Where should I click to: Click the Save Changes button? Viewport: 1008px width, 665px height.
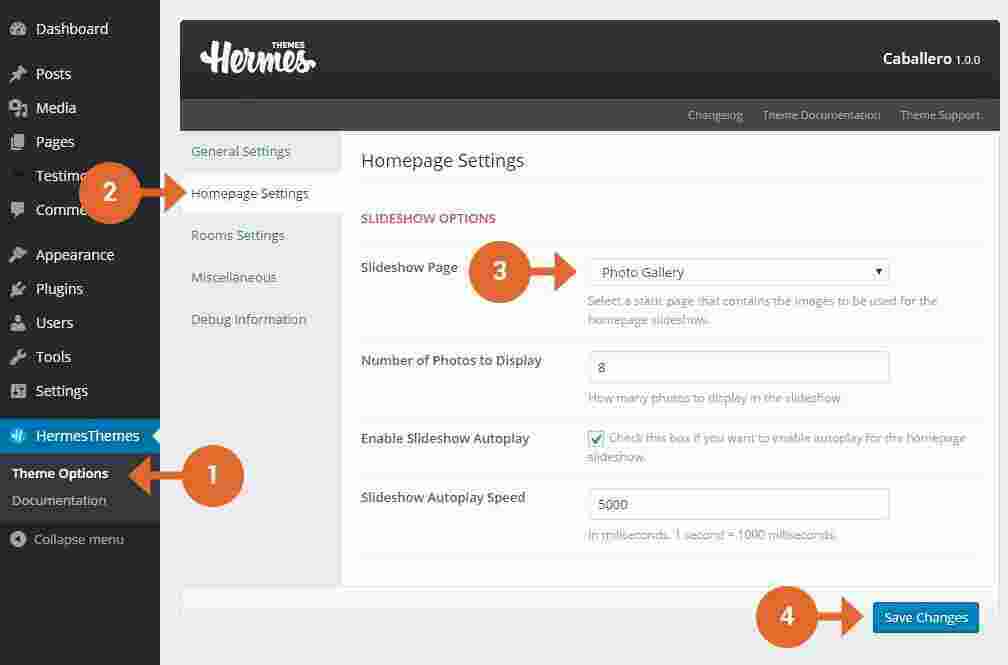[925, 617]
